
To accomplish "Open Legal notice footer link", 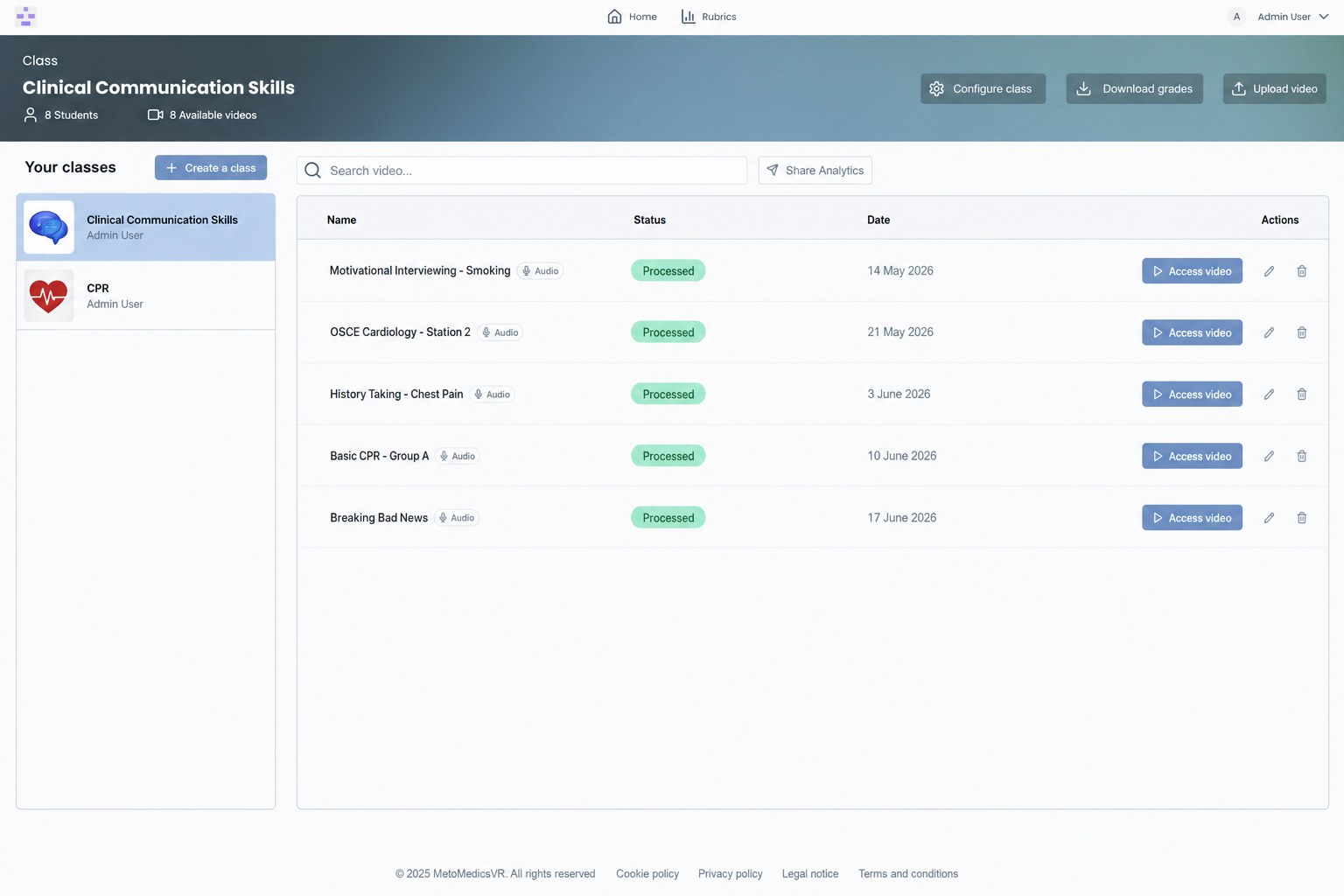I will click(x=810, y=874).
